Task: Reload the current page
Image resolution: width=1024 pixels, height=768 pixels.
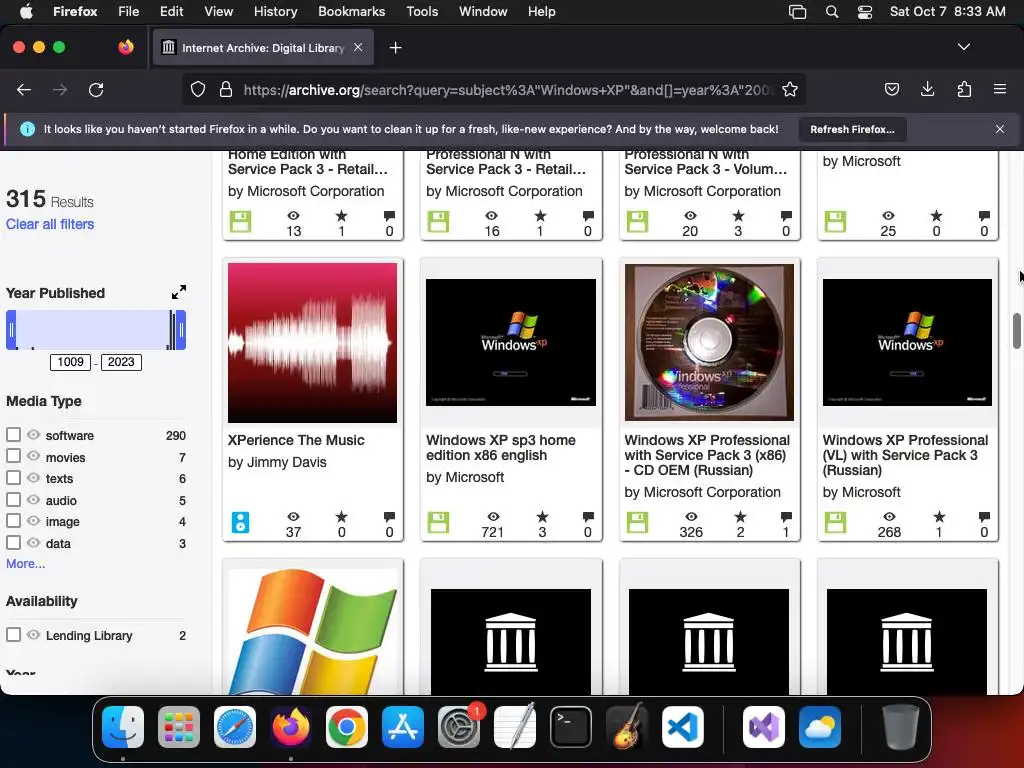Action: click(x=96, y=89)
